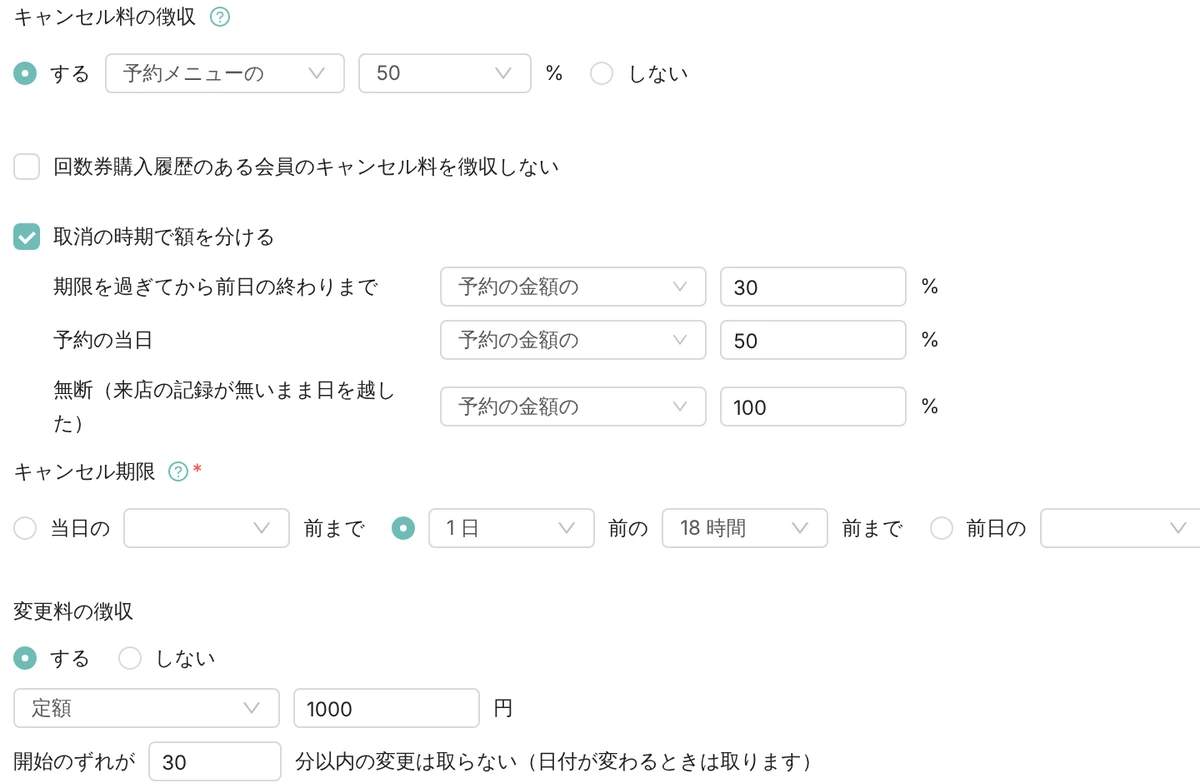Check 回数券購入履歴のある会員 exemption checkbox
The width and height of the screenshot is (1200, 783).
[x=27, y=167]
